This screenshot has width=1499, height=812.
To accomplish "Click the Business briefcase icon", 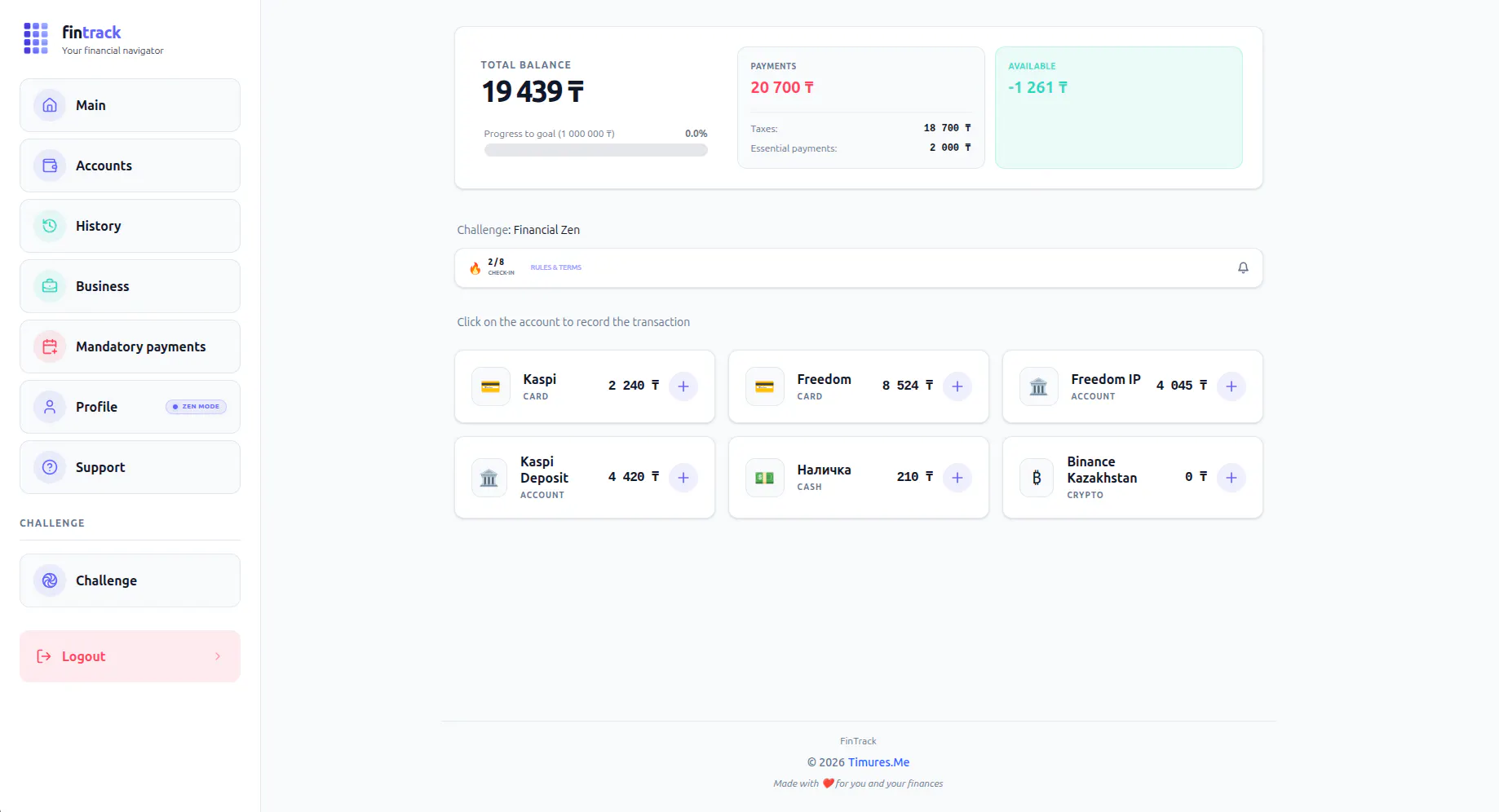I will 50,286.
